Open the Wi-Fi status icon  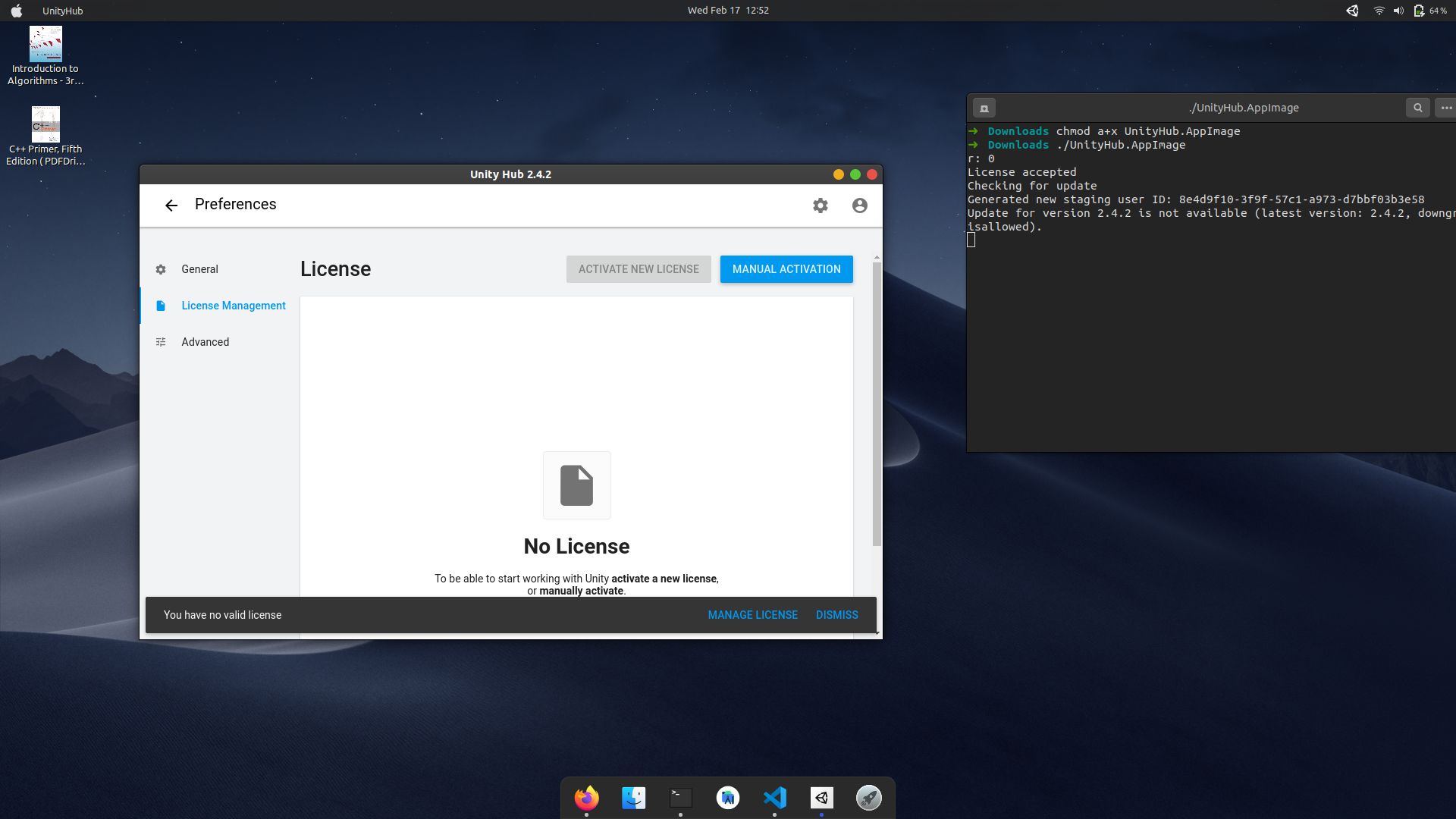coord(1379,11)
